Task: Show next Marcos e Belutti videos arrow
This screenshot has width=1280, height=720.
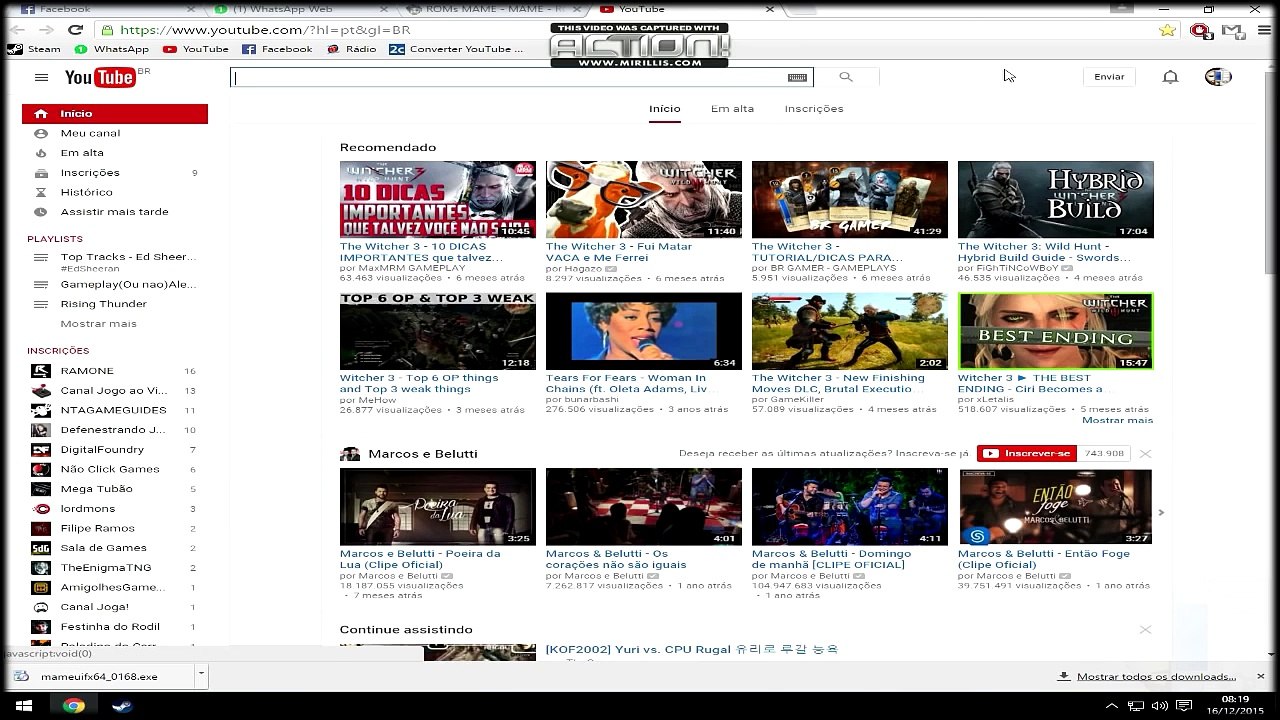Action: [x=1161, y=512]
